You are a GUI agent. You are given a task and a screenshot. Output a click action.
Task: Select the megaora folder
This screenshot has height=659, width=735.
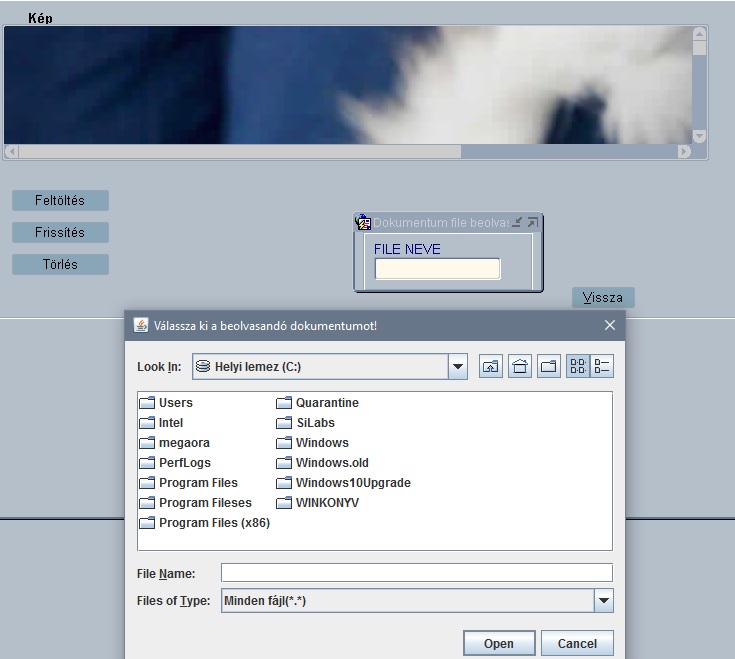(174, 443)
